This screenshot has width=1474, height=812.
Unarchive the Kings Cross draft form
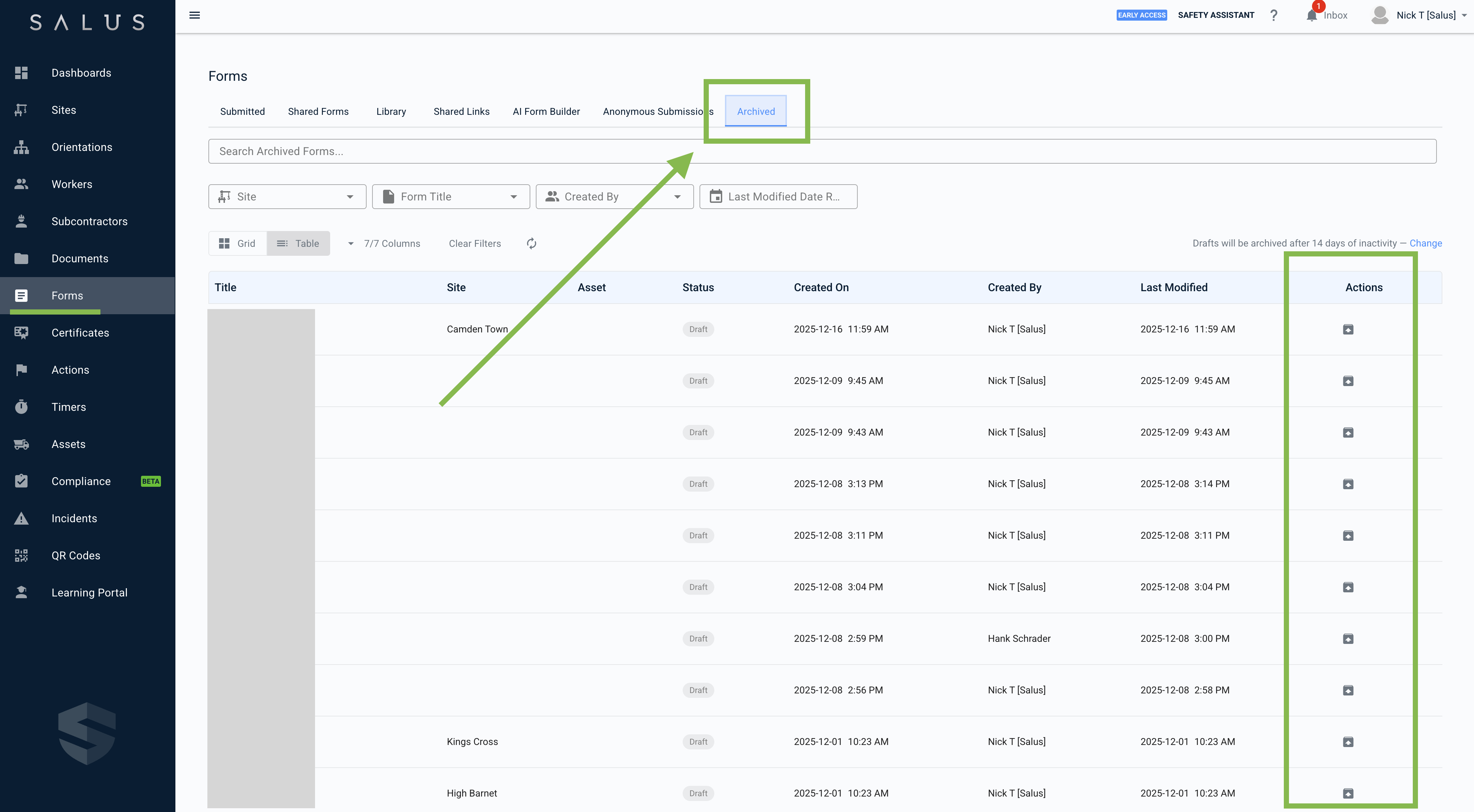click(x=1347, y=742)
